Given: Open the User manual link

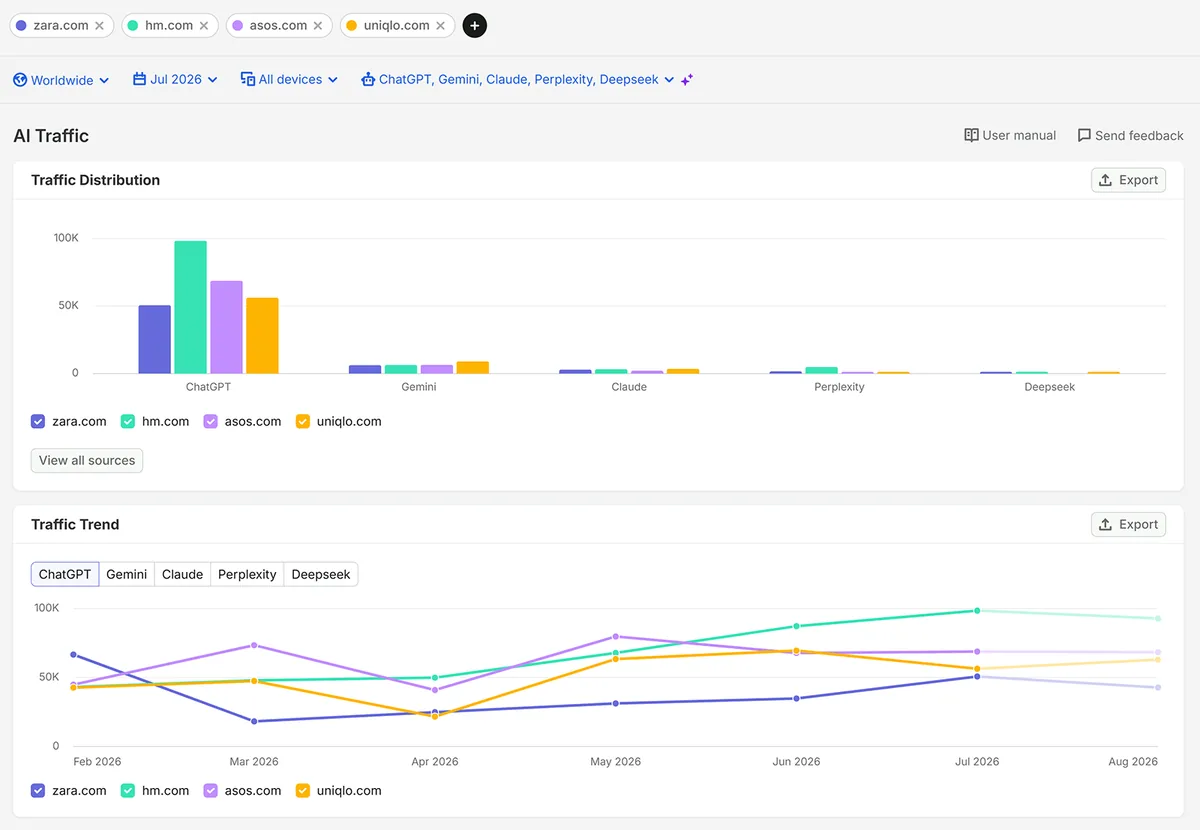Looking at the screenshot, I should coord(1010,135).
